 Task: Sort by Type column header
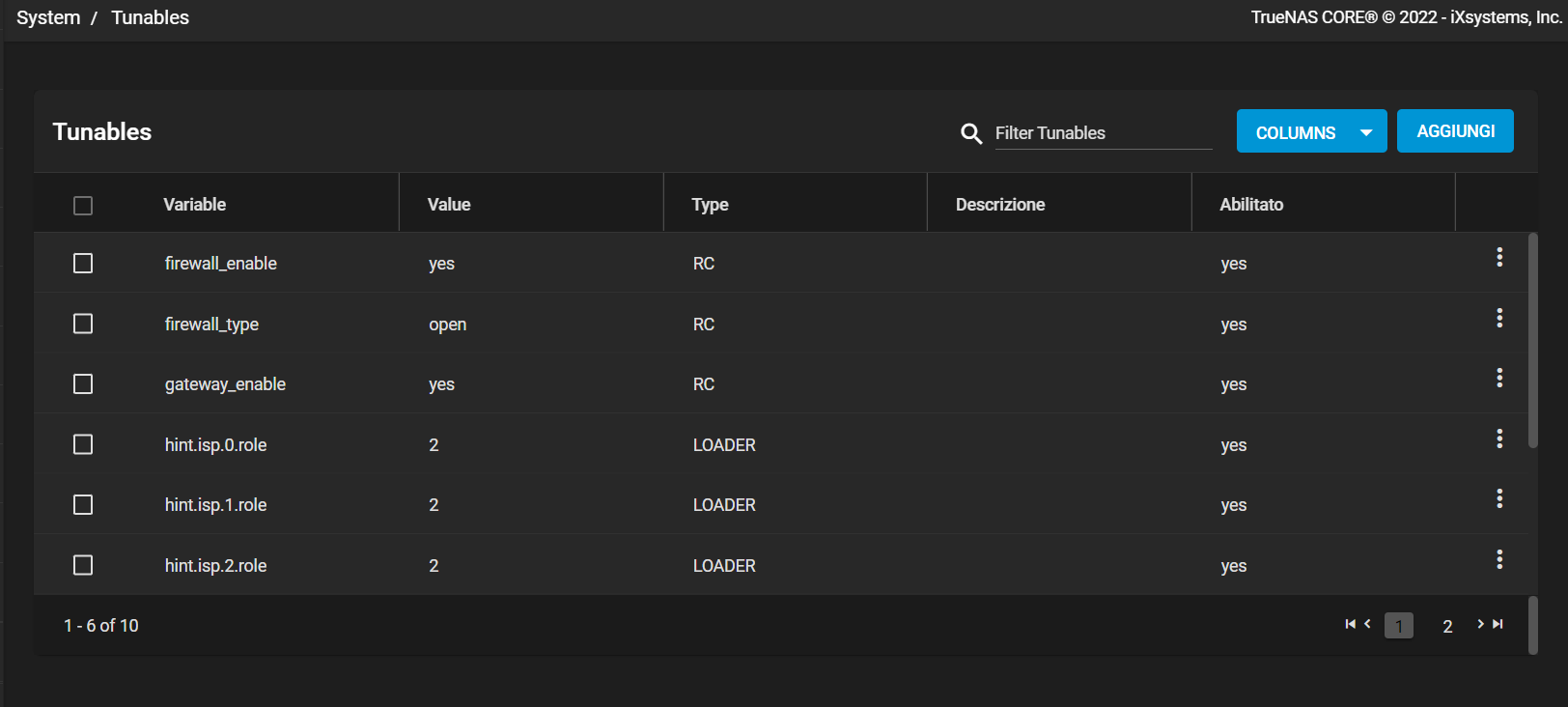710,205
